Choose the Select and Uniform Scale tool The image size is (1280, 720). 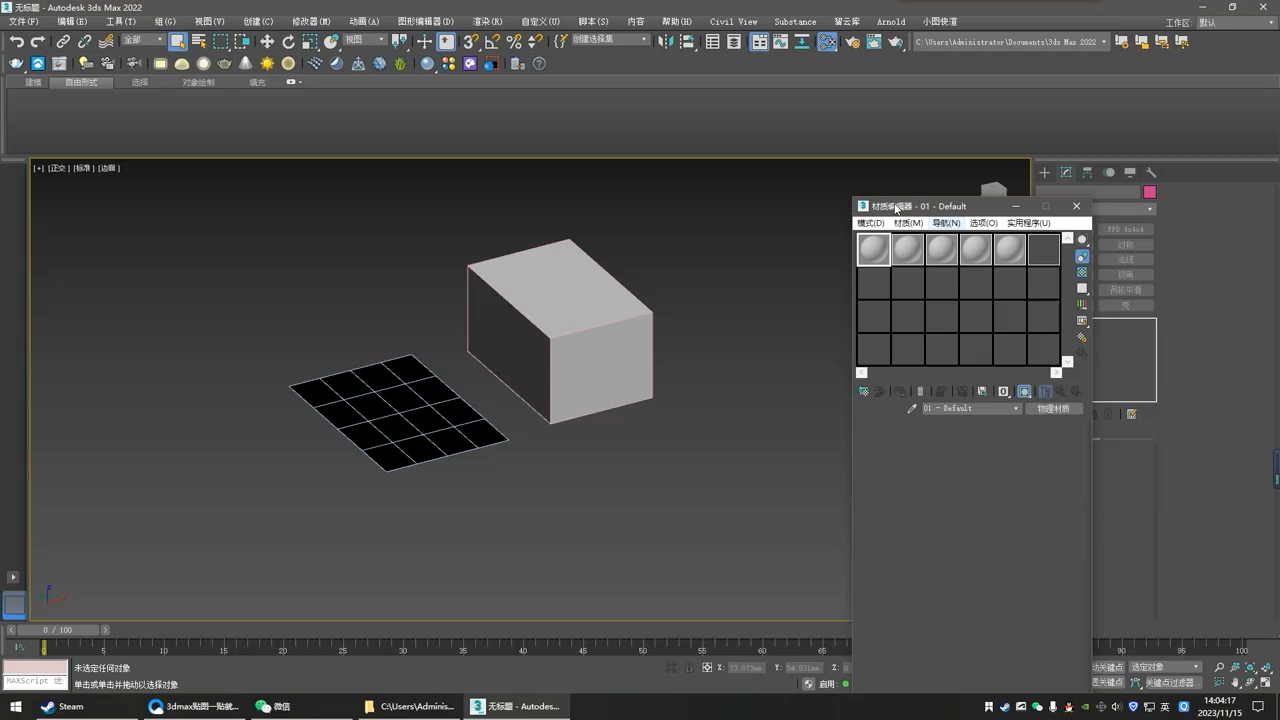[x=310, y=41]
